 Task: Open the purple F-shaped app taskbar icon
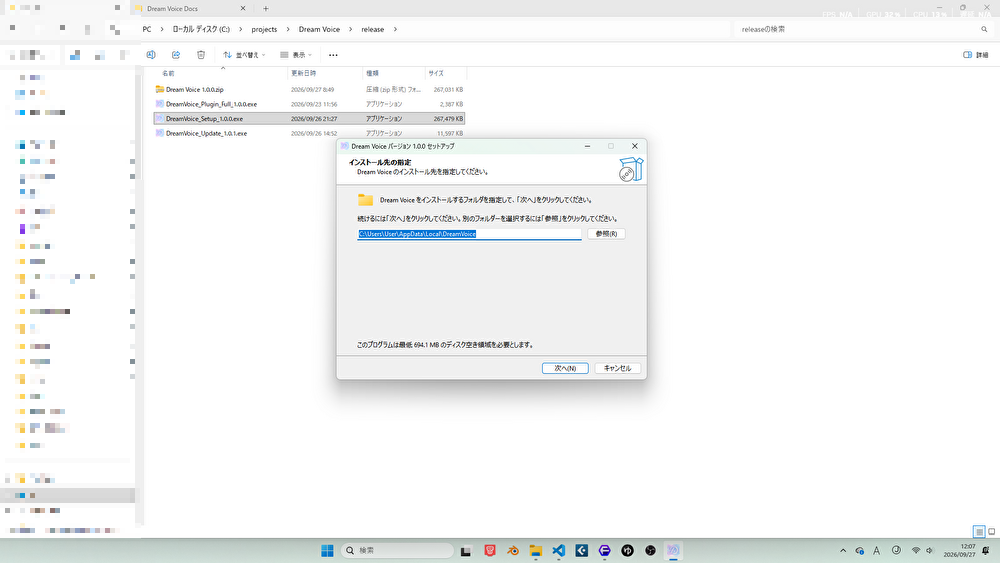tap(605, 551)
